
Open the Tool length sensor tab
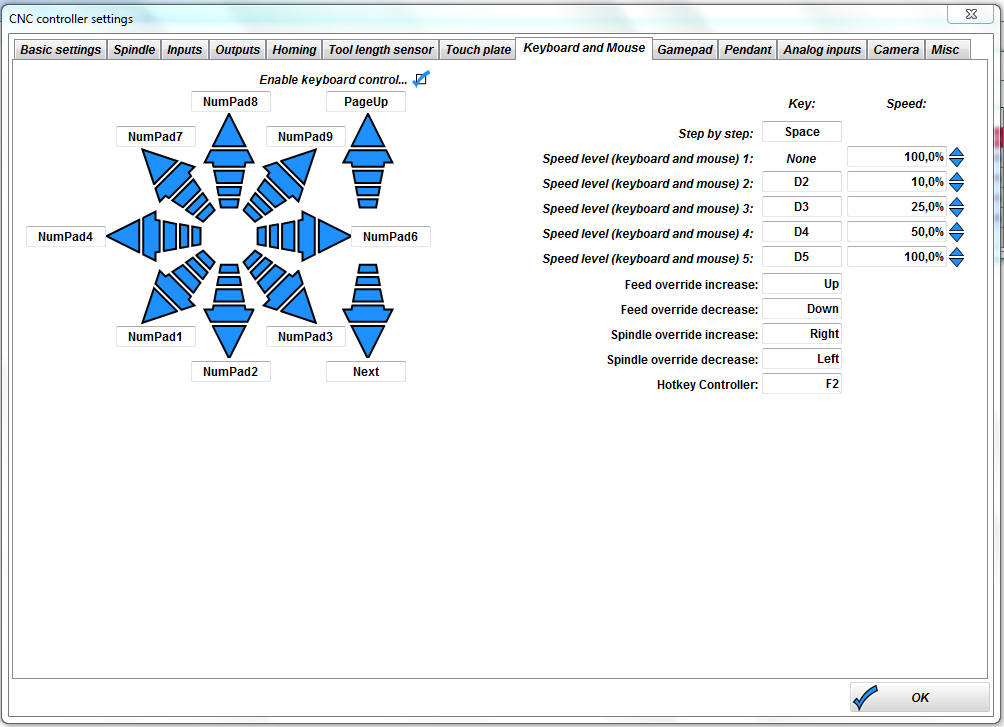(381, 49)
